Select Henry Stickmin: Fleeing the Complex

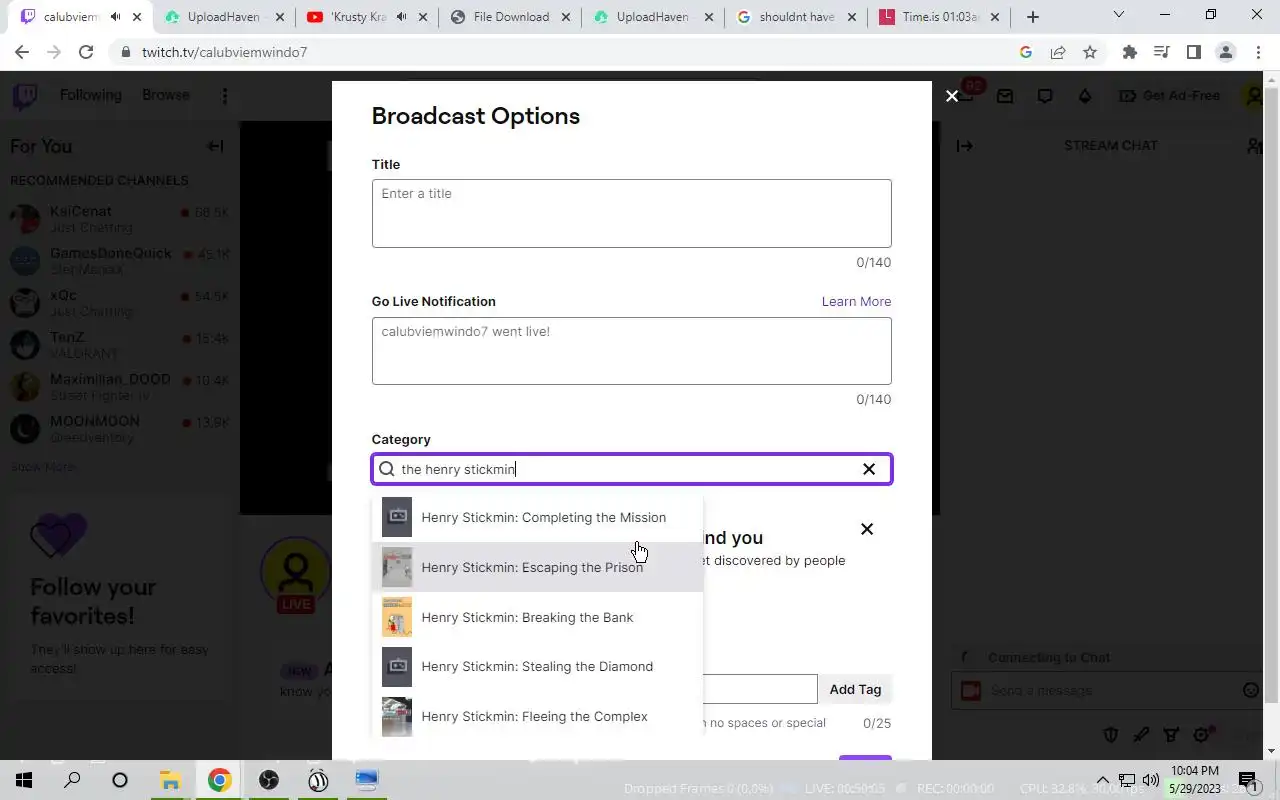point(537,716)
